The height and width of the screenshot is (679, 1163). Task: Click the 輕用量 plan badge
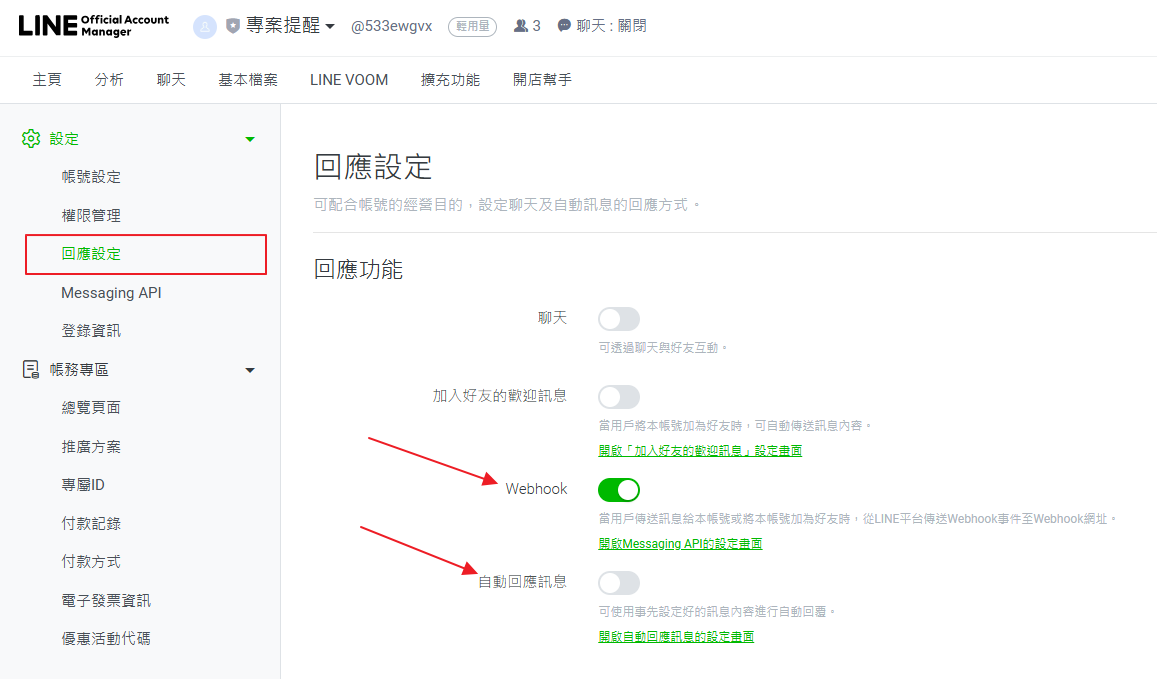[472, 27]
